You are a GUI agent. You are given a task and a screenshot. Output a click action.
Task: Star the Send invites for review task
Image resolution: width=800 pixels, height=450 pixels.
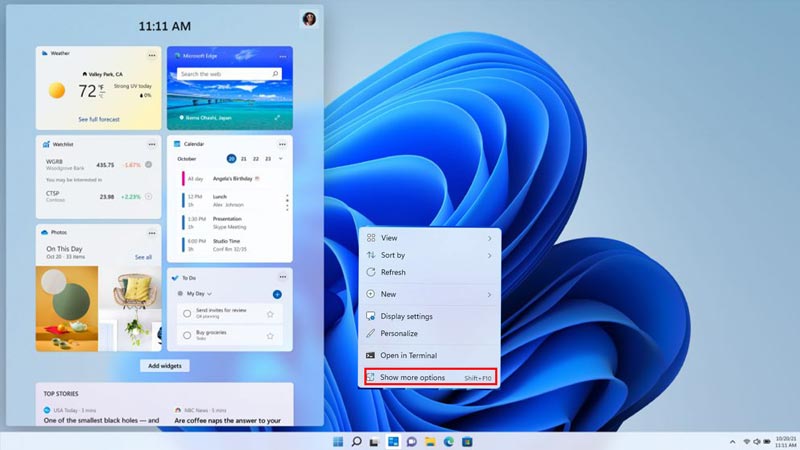point(270,314)
